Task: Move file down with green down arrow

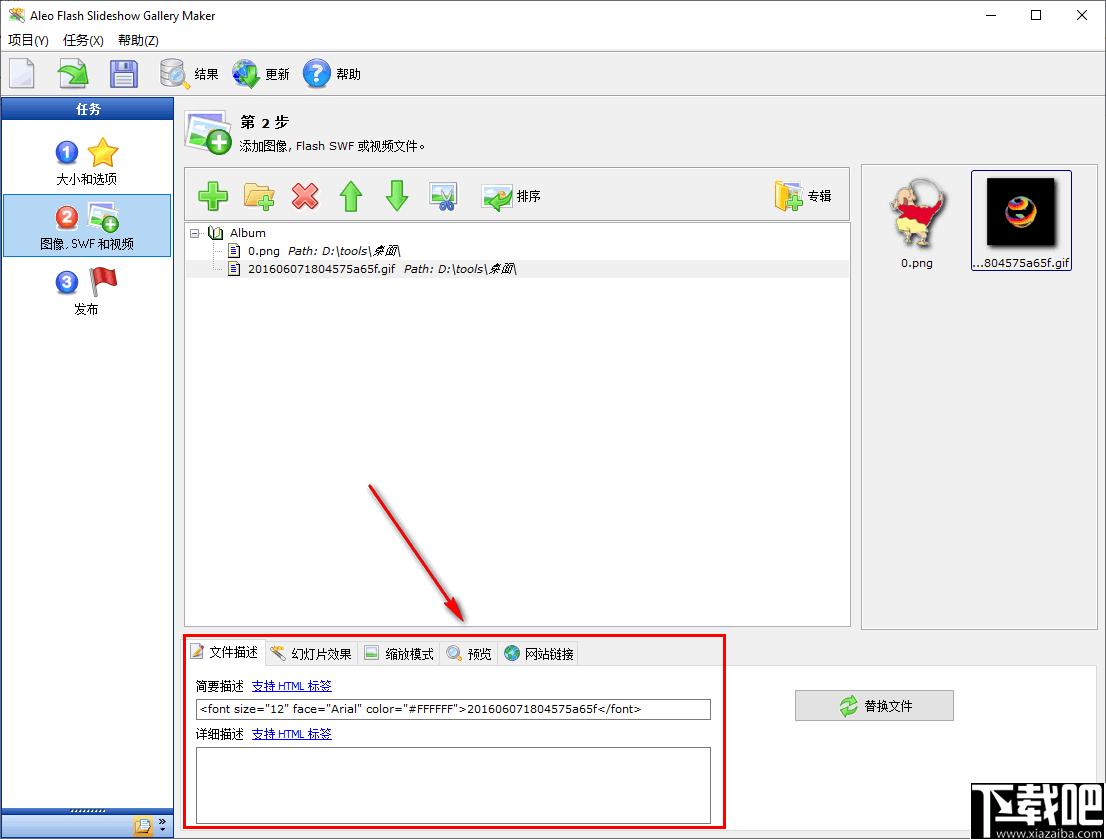Action: pos(397,196)
